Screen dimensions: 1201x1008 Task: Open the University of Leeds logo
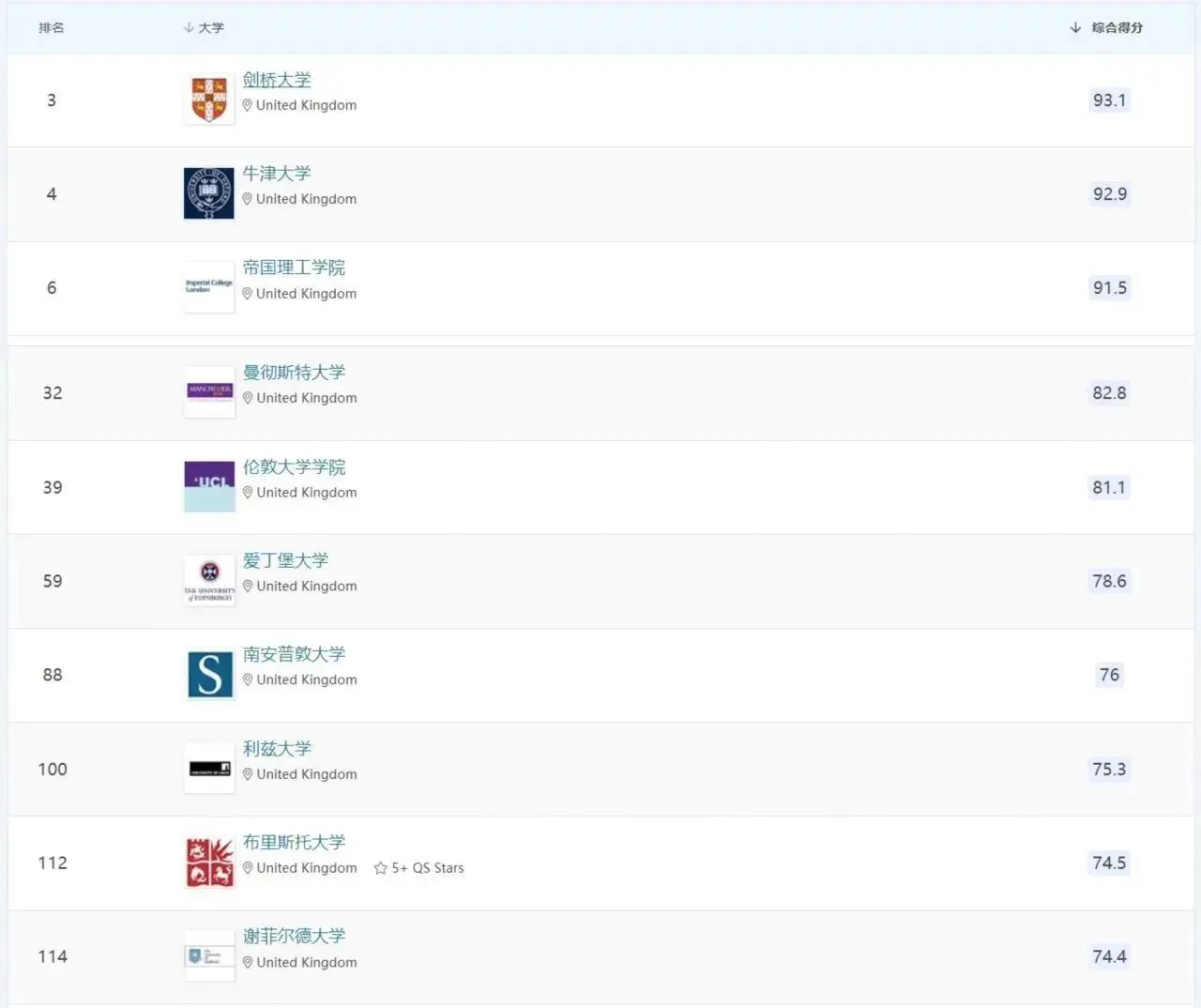pyautogui.click(x=209, y=769)
